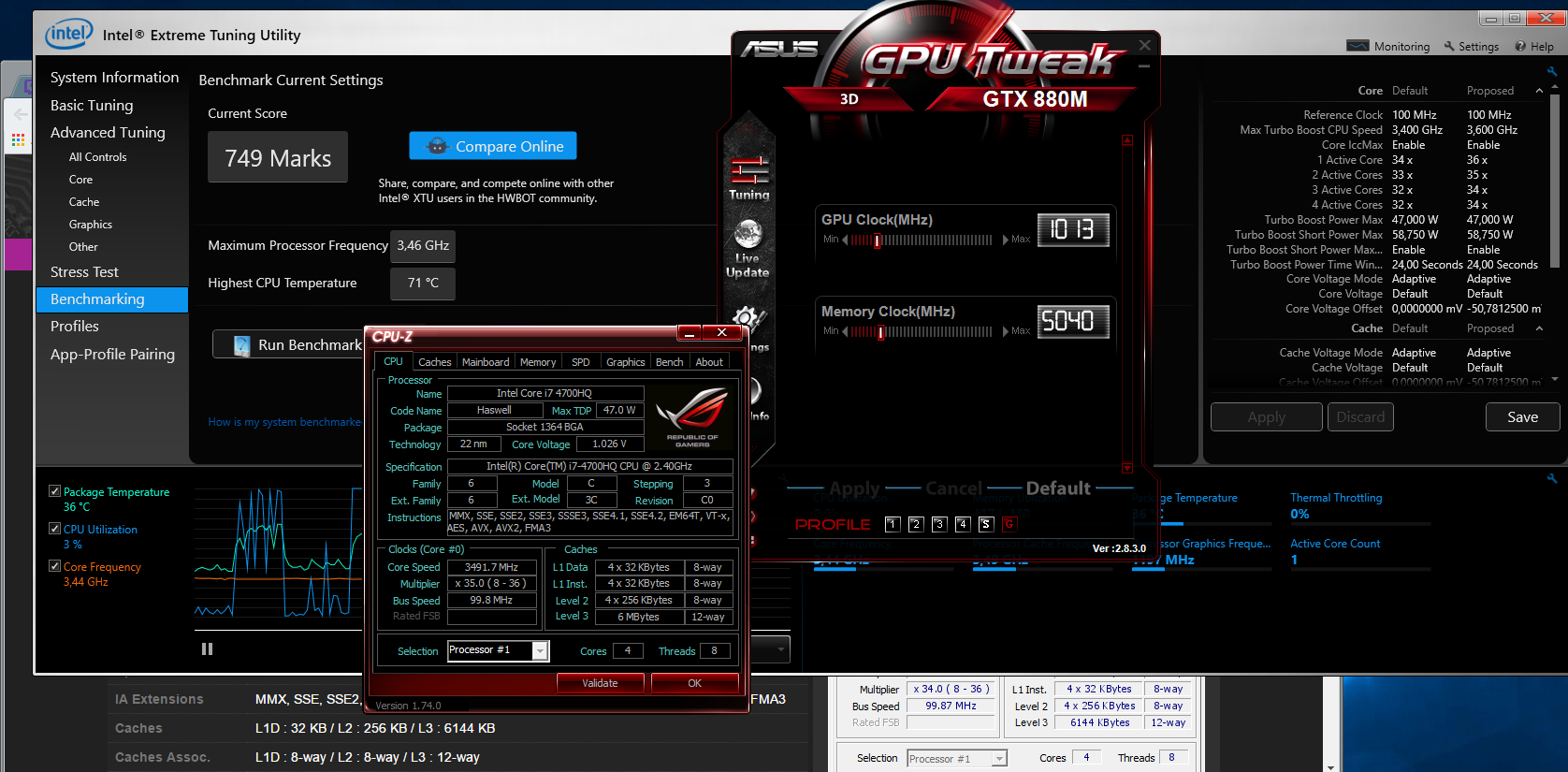This screenshot has width=1568, height=772.
Task: Click the Compare Online button
Action: (x=493, y=146)
